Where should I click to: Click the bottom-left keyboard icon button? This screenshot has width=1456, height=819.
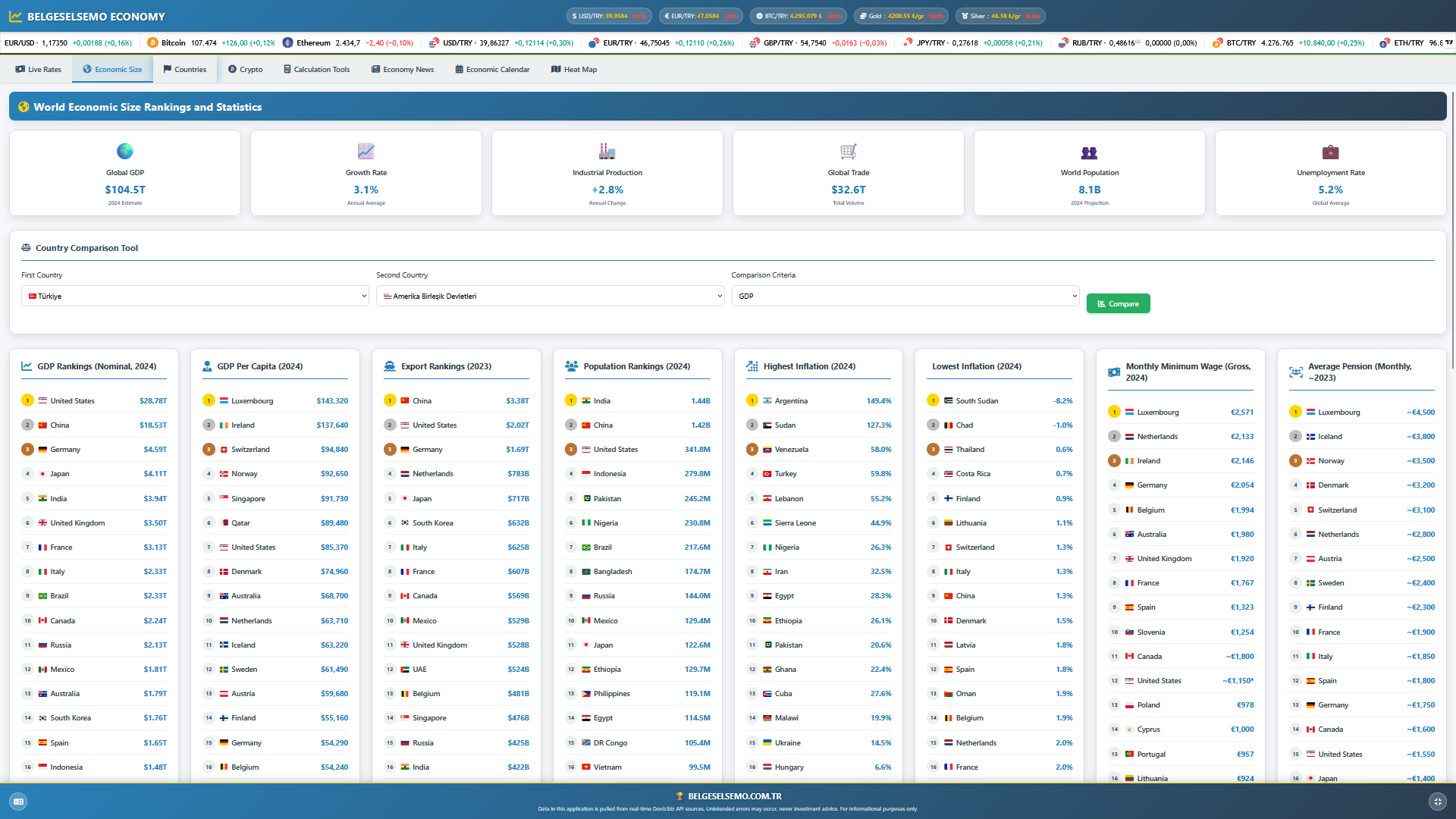click(19, 802)
